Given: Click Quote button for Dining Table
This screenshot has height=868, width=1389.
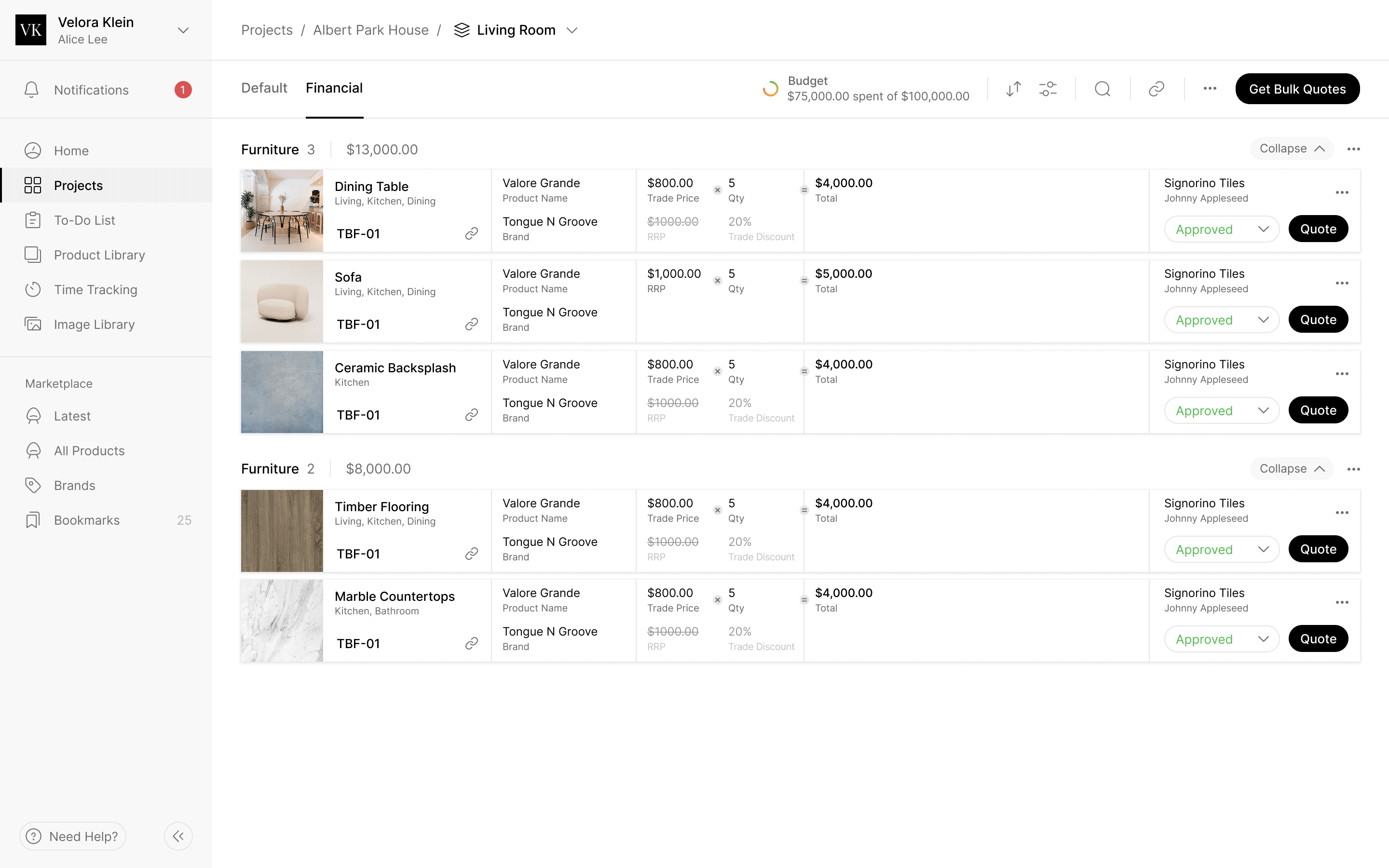Looking at the screenshot, I should 1318,229.
